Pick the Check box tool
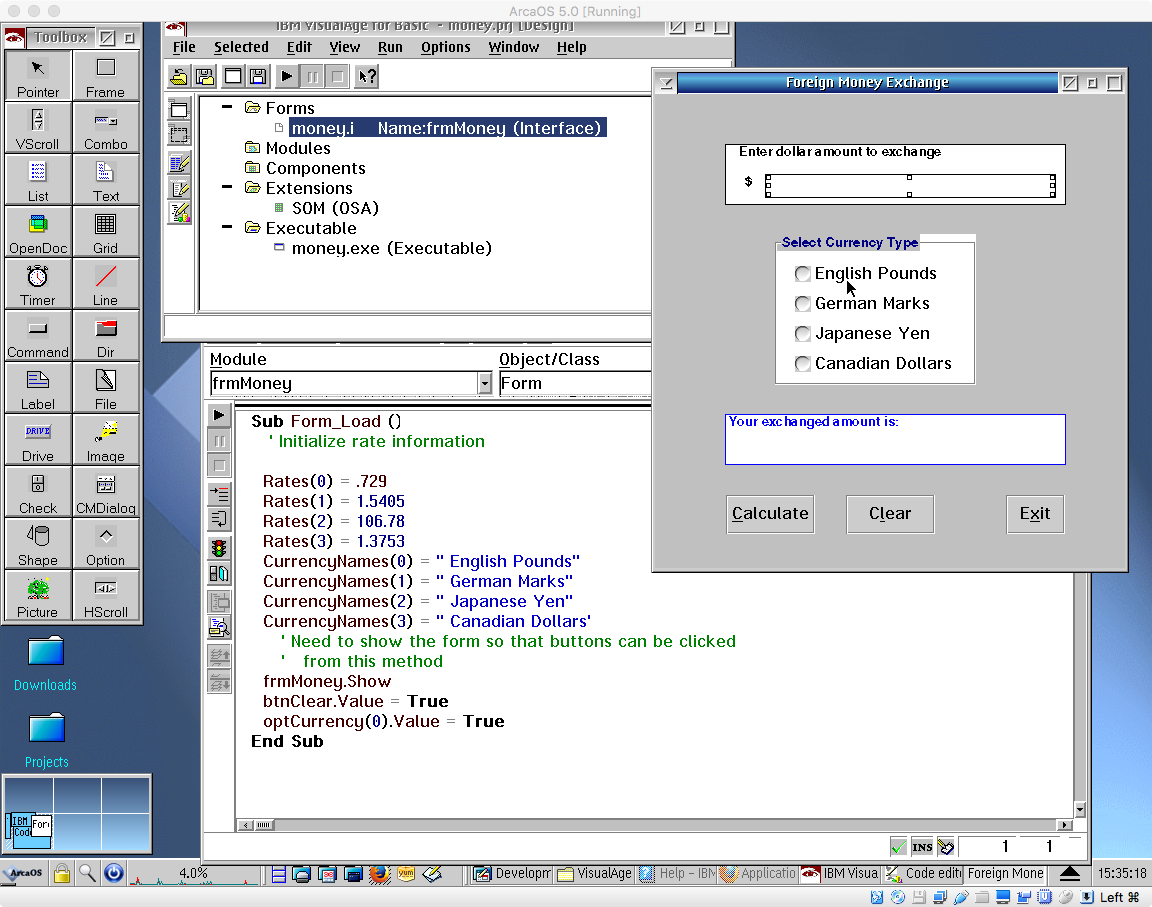 tap(38, 493)
